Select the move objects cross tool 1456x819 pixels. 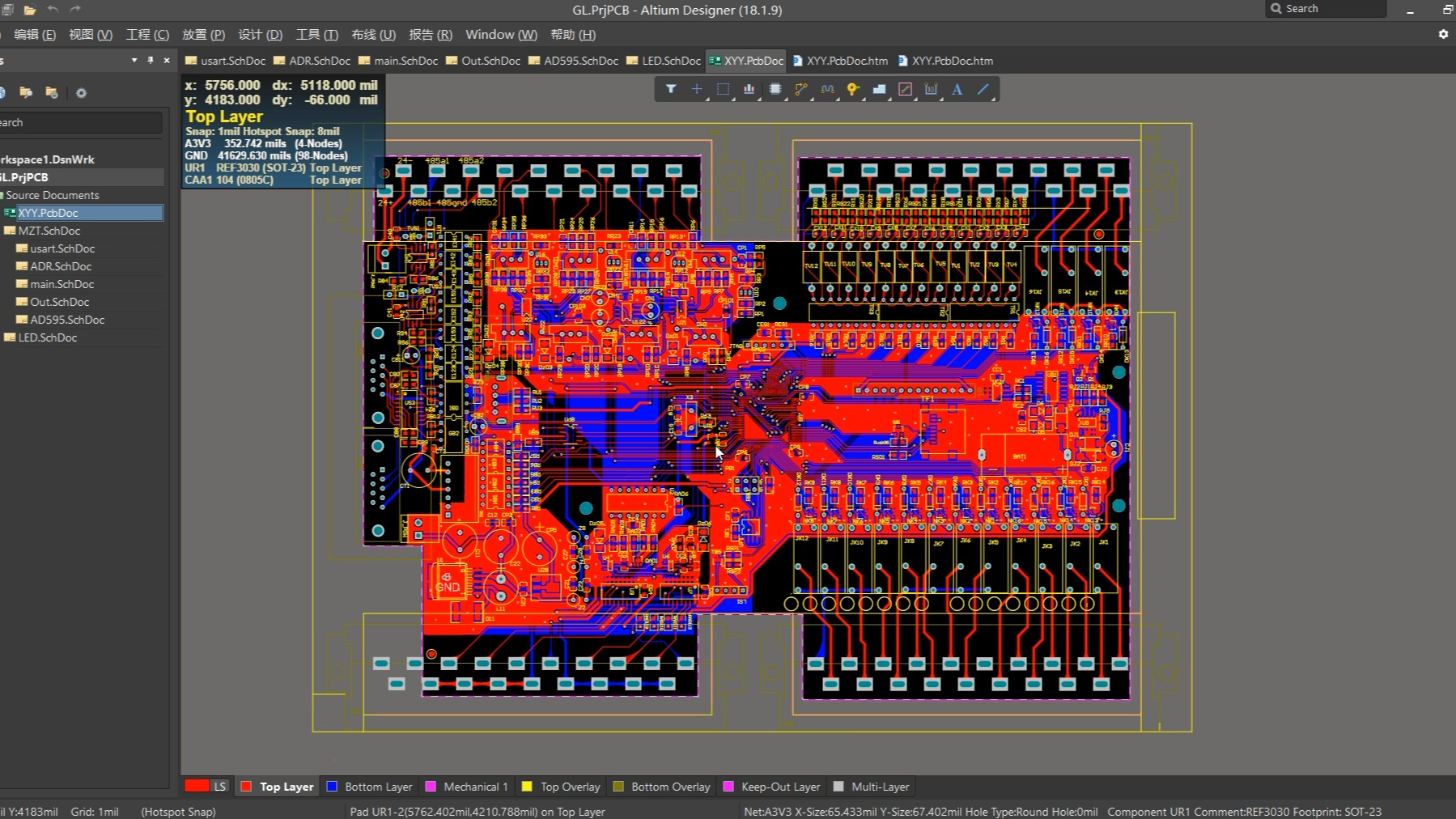click(697, 89)
